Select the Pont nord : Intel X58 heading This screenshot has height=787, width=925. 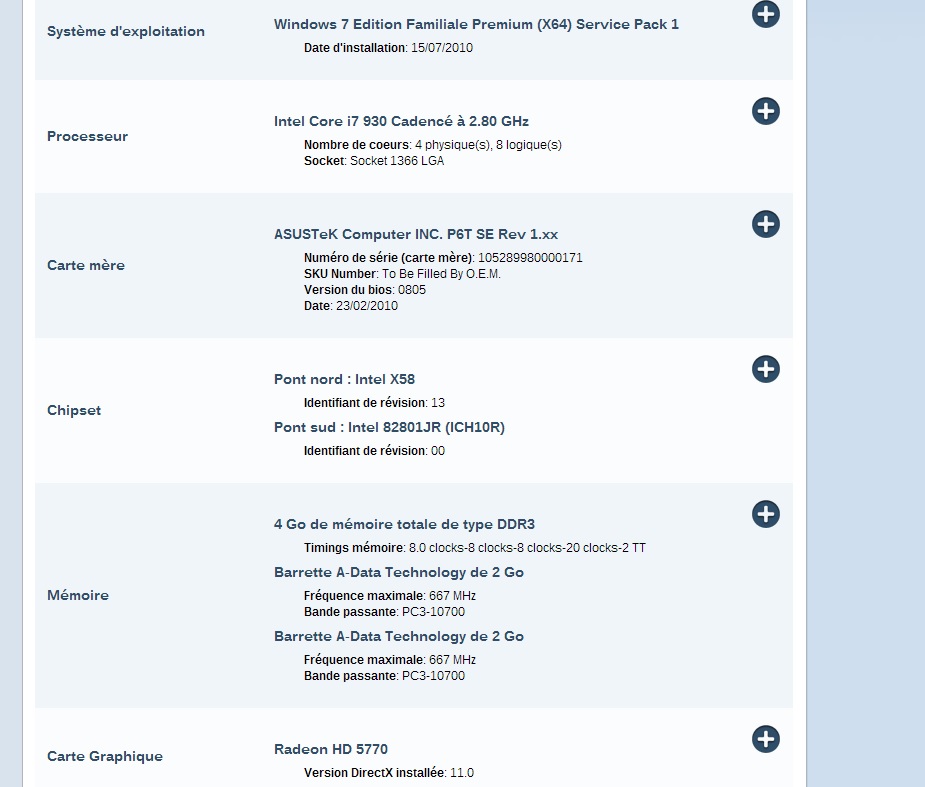pos(345,379)
